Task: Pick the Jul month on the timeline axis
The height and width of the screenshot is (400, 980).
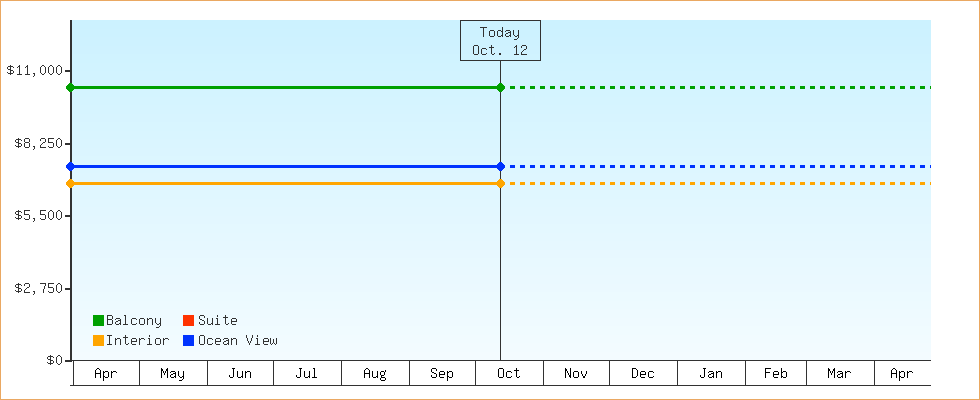Action: (307, 374)
